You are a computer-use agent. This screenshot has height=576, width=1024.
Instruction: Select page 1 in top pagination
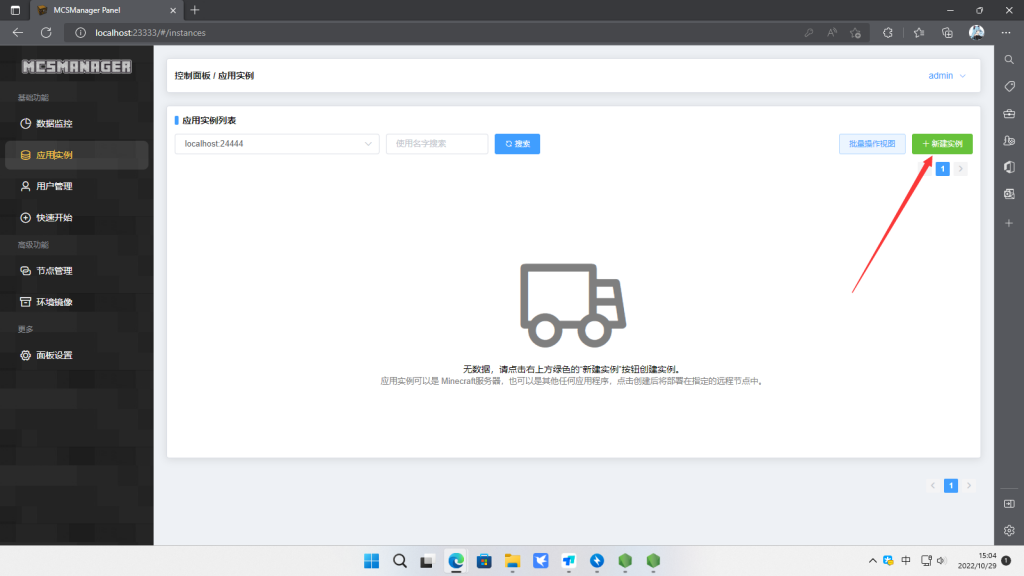click(942, 169)
